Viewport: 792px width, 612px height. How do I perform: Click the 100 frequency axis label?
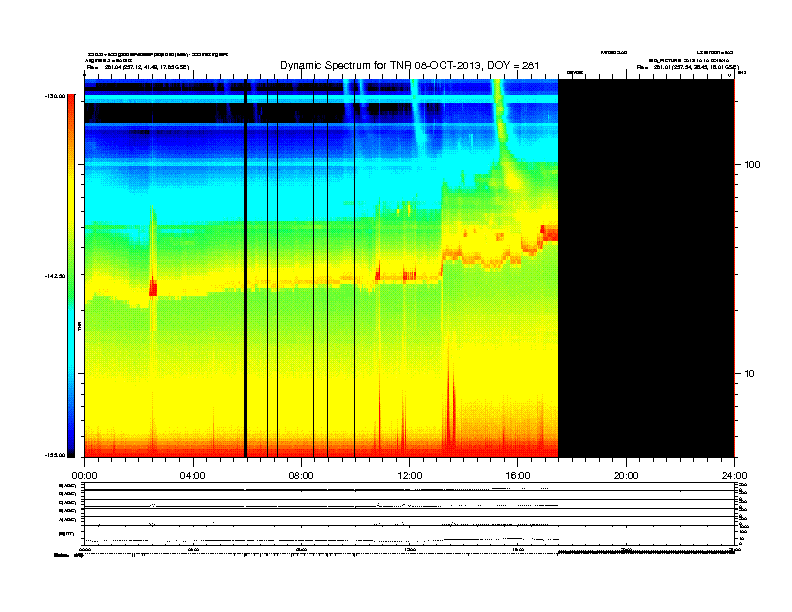(752, 165)
